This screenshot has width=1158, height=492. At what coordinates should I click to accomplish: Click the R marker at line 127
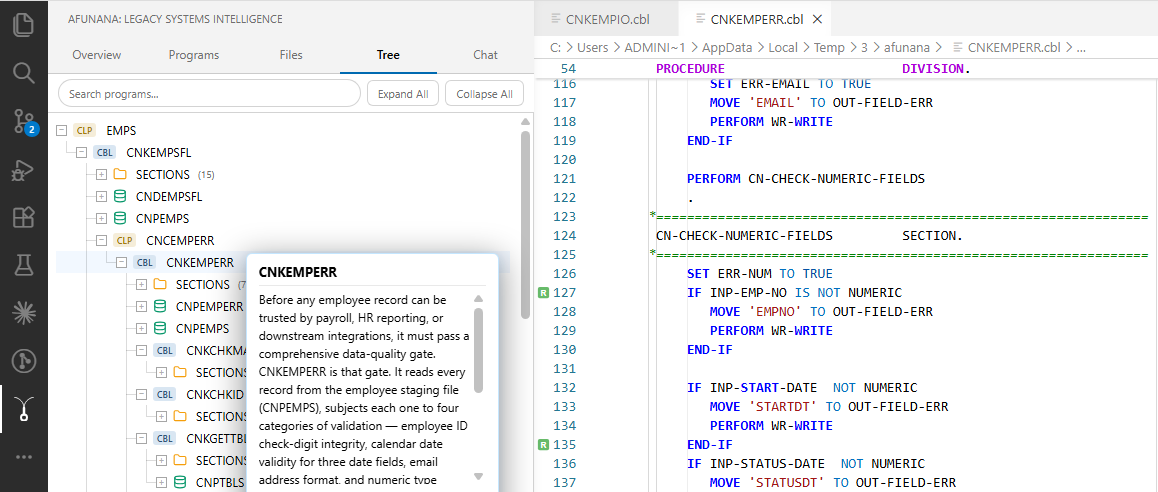point(544,293)
